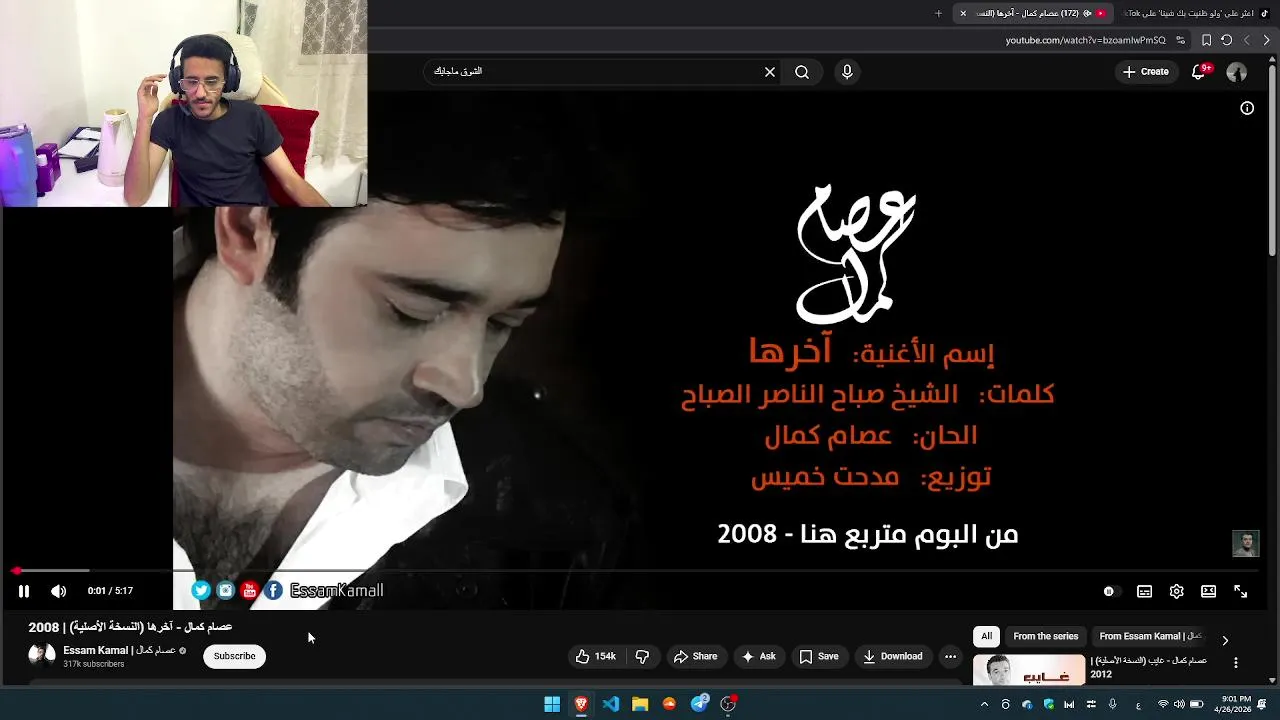Show hidden system tray icons
The width and height of the screenshot is (1280, 720).
coord(984,704)
